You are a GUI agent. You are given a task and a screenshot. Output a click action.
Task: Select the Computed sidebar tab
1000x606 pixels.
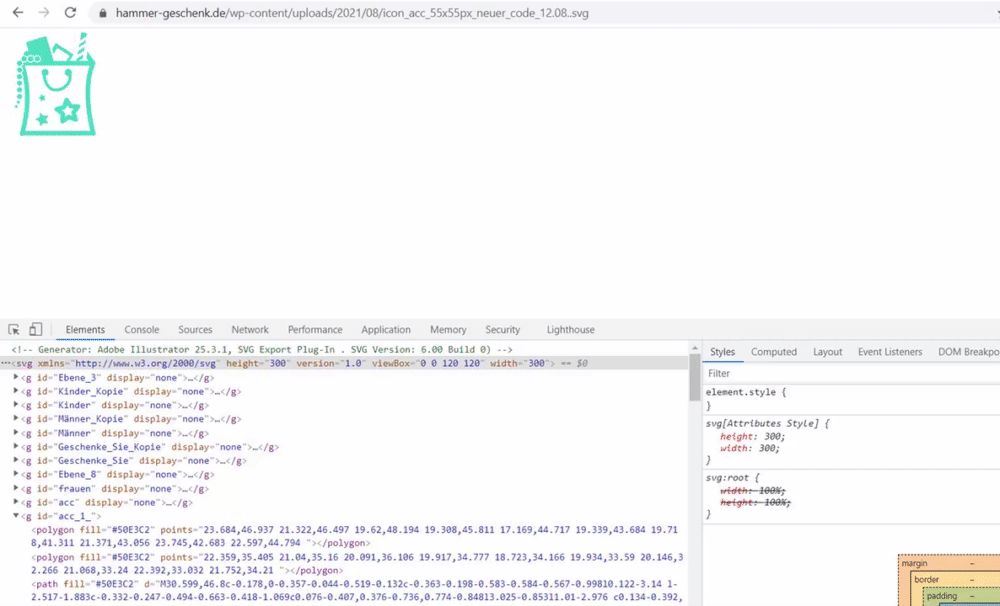point(774,352)
